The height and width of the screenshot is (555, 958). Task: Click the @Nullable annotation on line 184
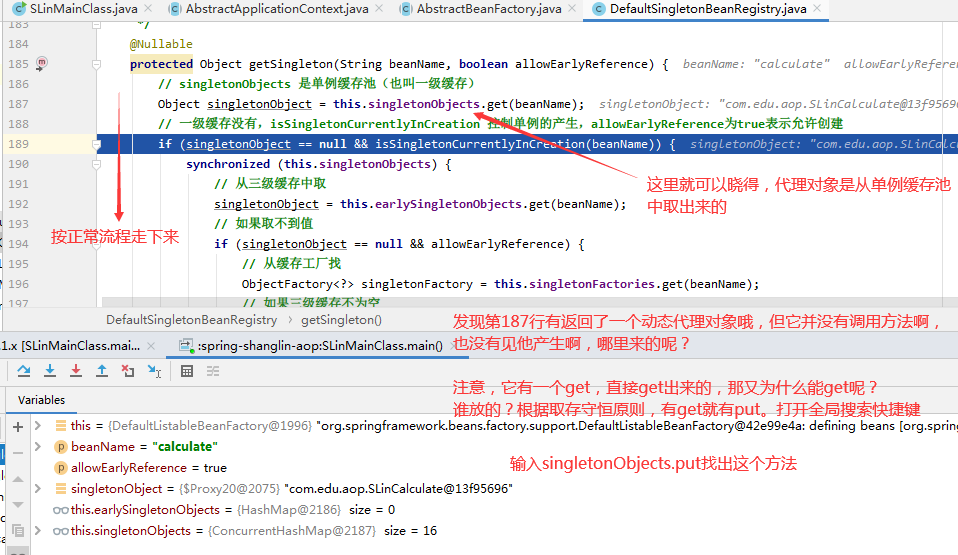click(161, 44)
